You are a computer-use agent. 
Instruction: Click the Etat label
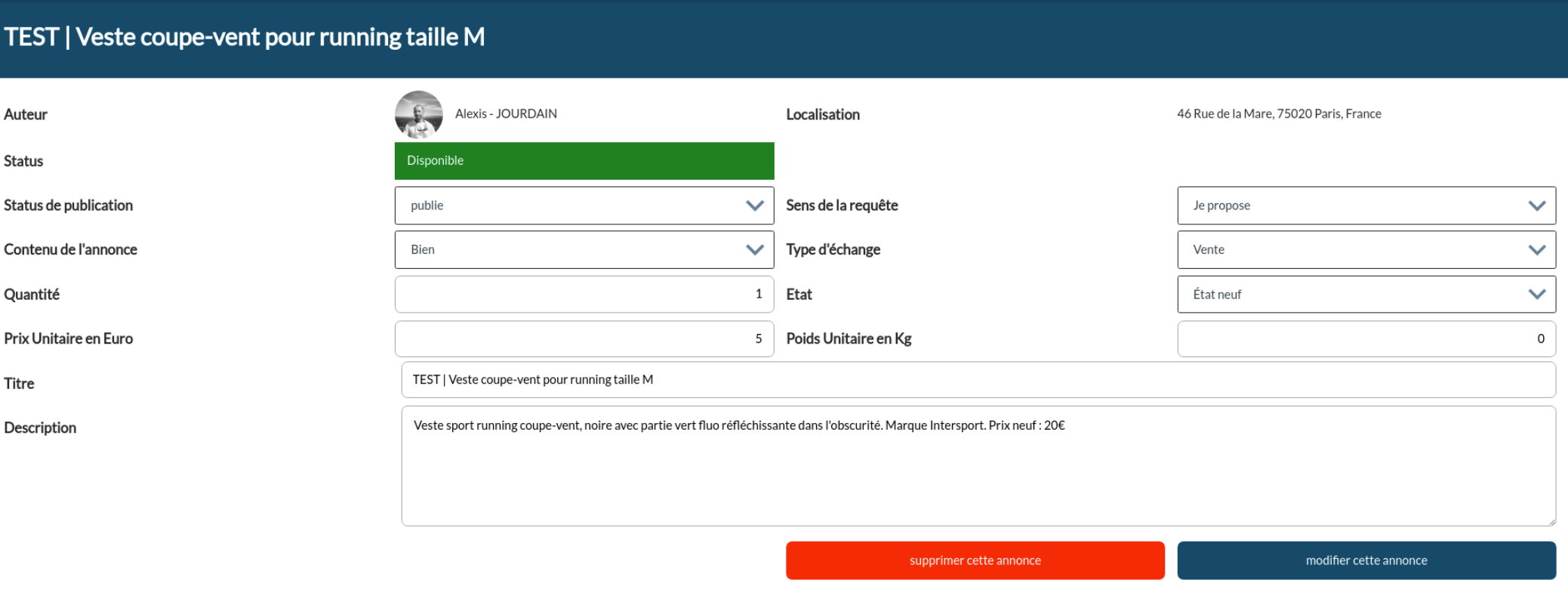pyautogui.click(x=799, y=295)
